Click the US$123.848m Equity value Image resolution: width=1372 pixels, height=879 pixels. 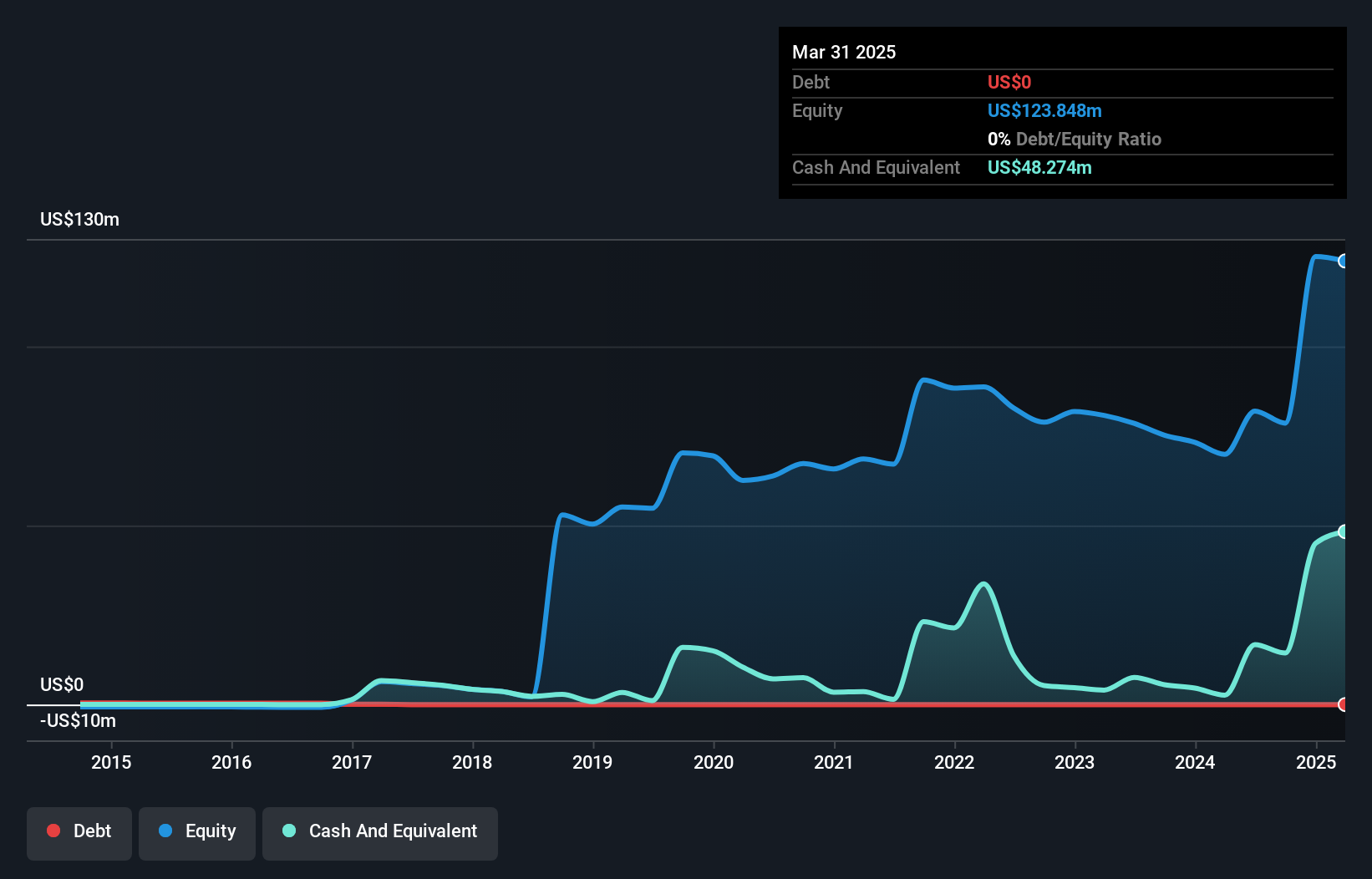tap(1044, 110)
